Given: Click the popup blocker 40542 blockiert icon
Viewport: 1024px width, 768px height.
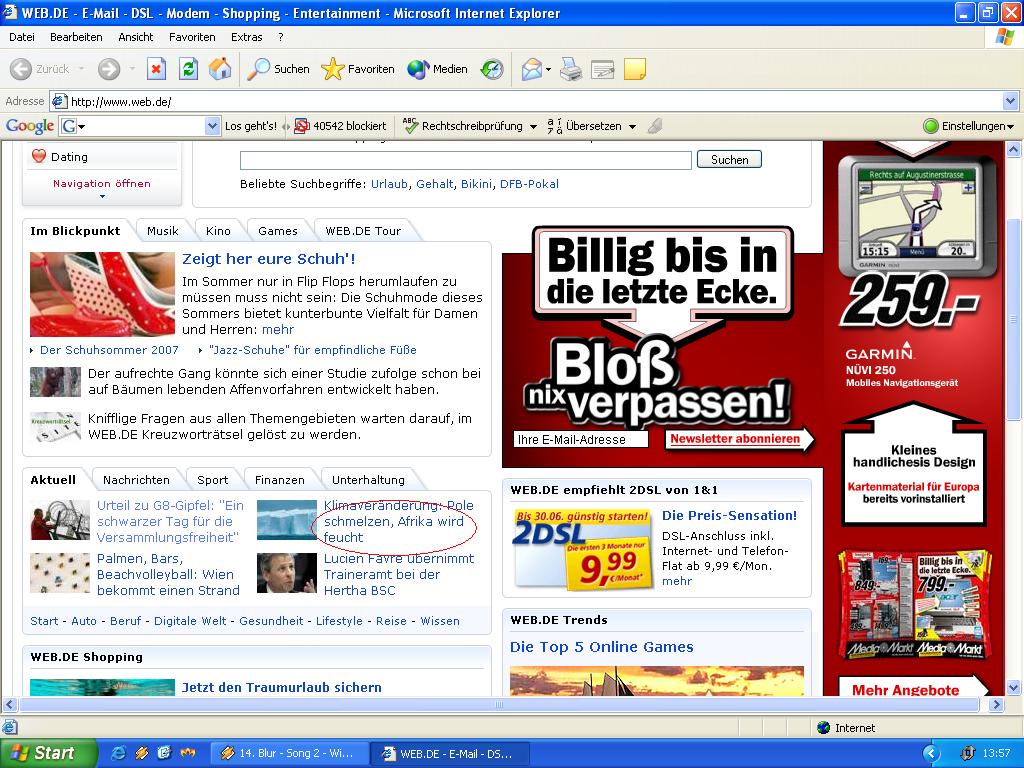Looking at the screenshot, I should [301, 126].
